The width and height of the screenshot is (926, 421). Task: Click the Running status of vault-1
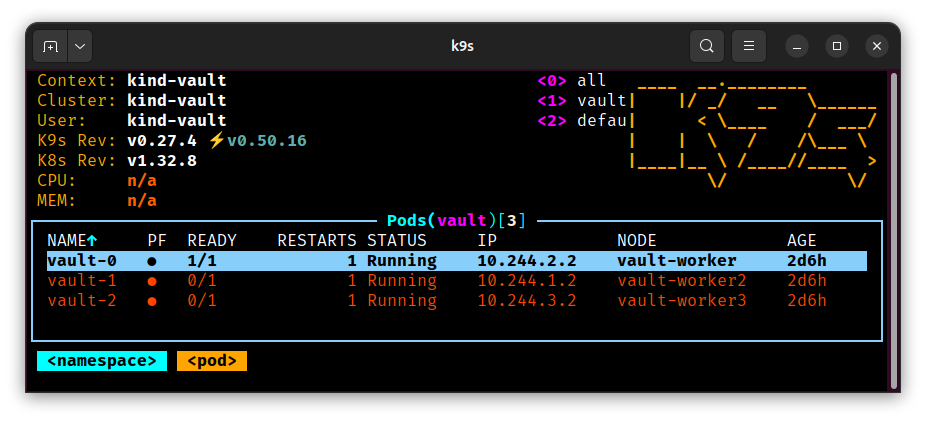pyautogui.click(x=402, y=281)
